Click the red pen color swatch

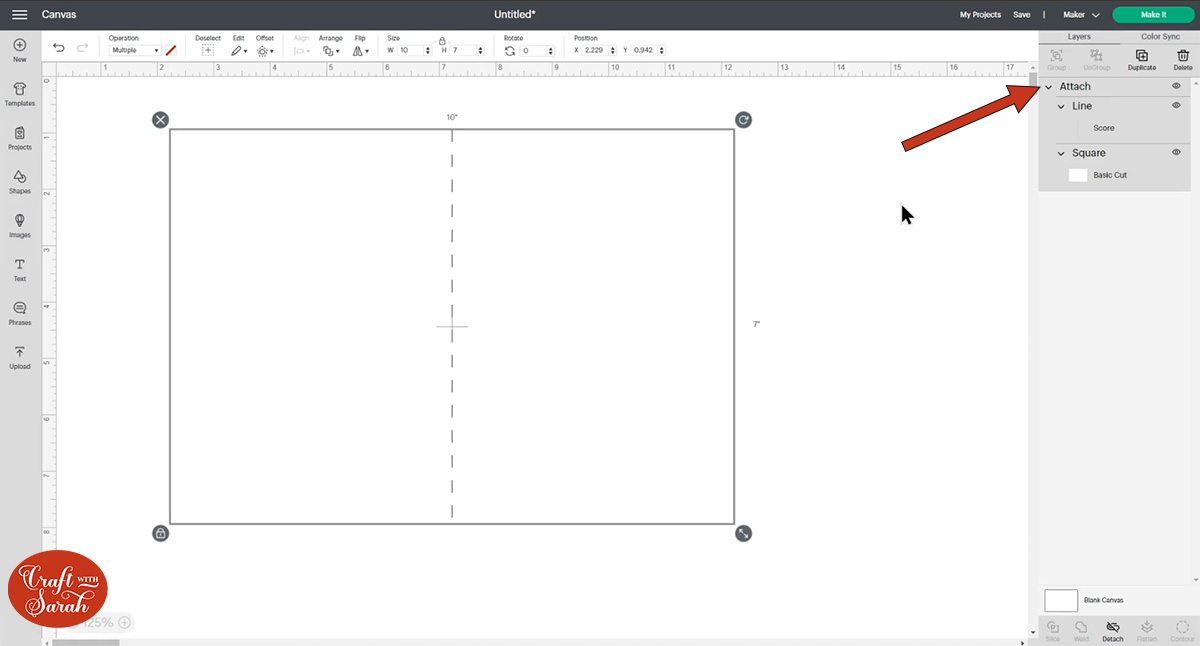click(x=171, y=50)
